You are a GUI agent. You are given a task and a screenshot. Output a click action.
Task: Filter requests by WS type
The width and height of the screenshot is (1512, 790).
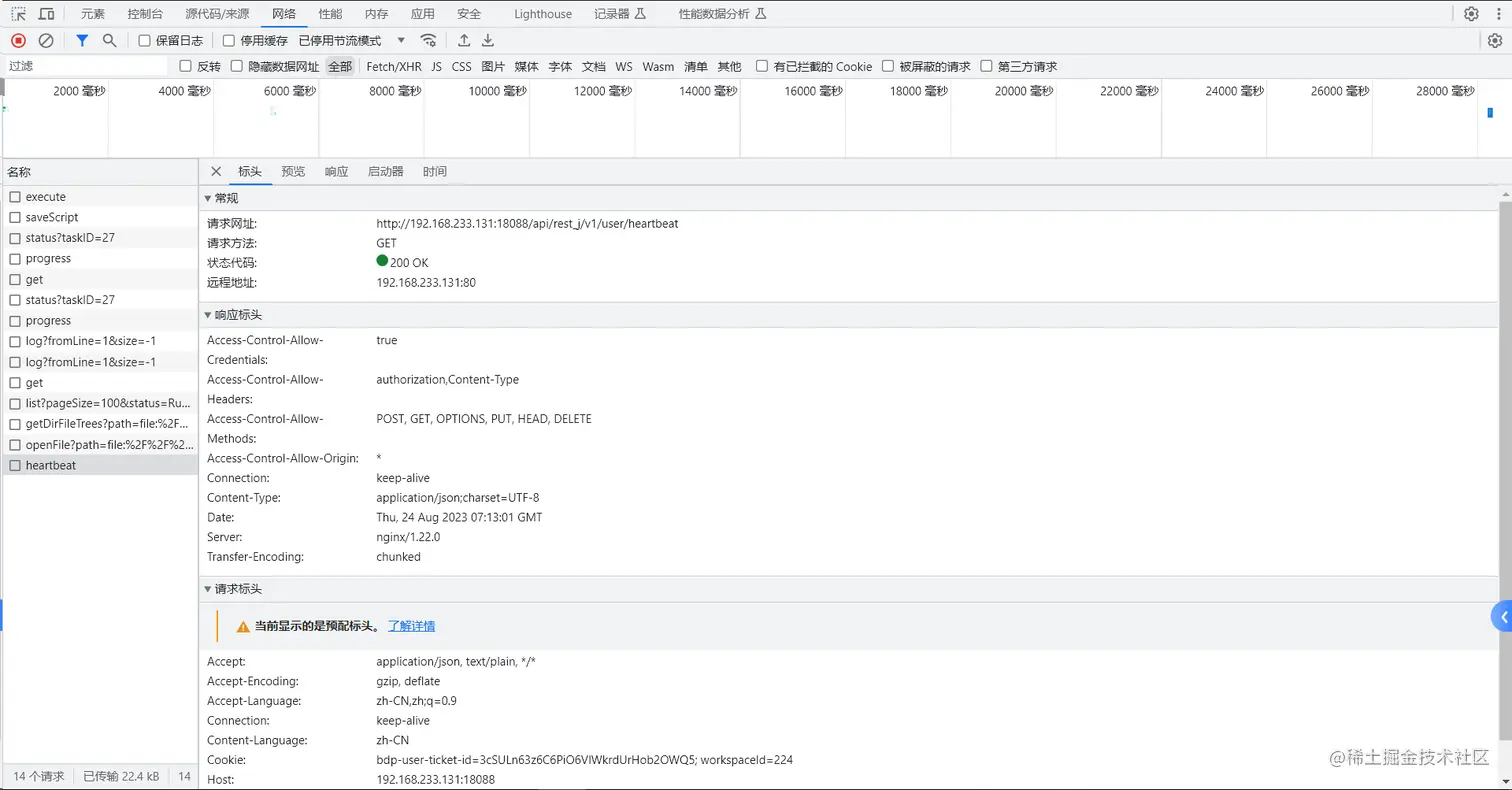pyautogui.click(x=624, y=66)
